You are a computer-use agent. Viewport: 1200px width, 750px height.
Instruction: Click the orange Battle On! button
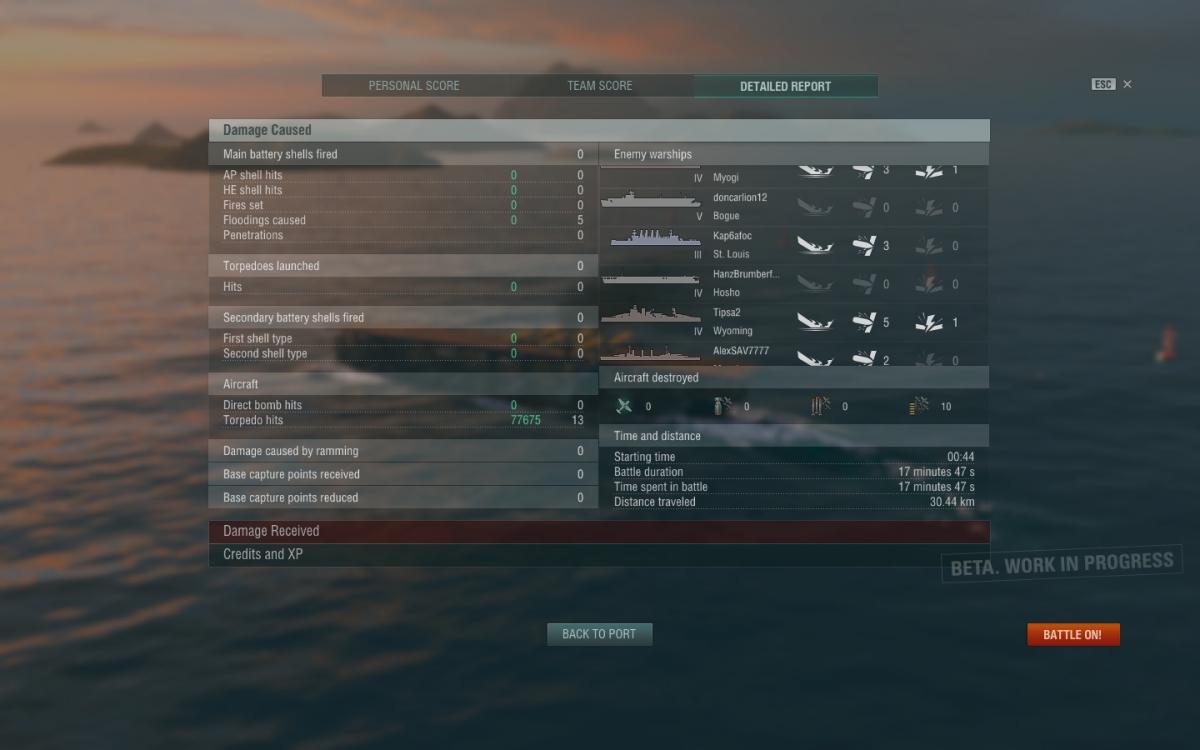[1073, 635]
